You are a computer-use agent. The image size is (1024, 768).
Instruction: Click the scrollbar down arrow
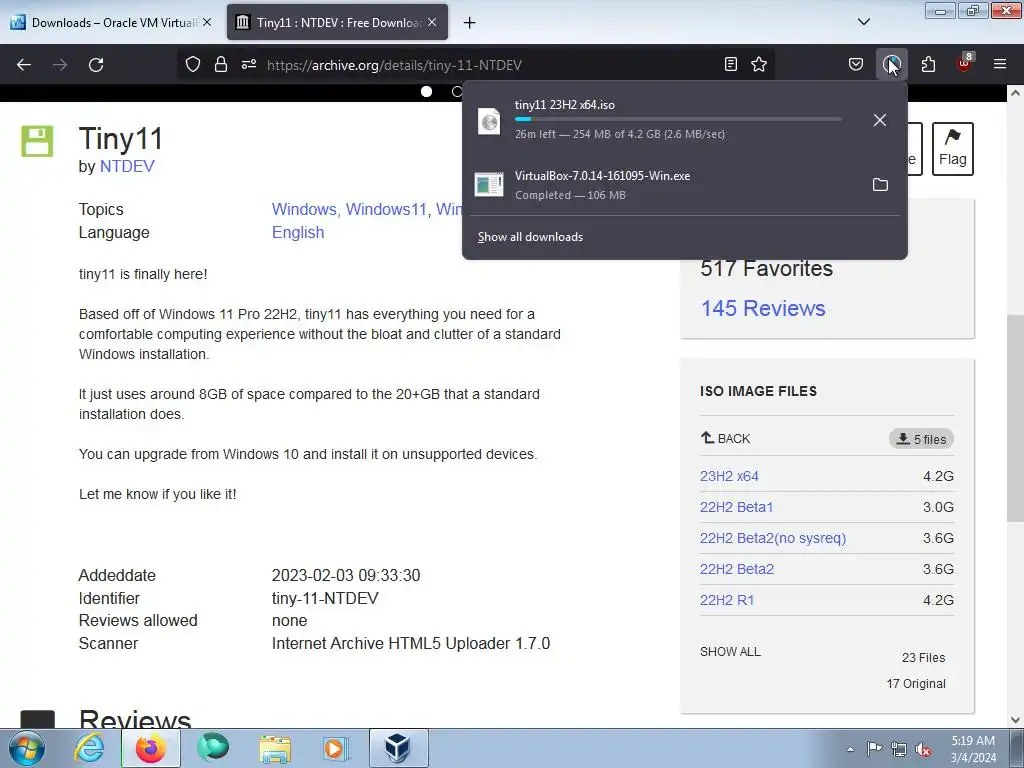tap(1015, 720)
